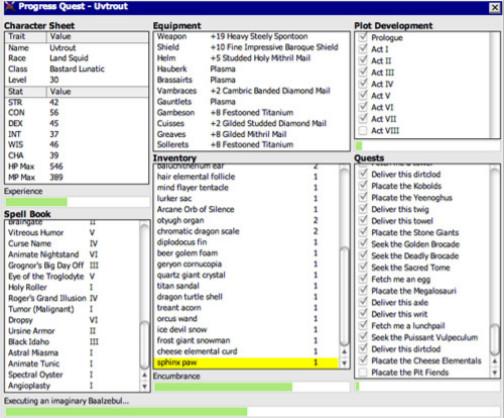Screen dimensions: 504x418
Task: Toggle the Prologue checkbox
Action: click(x=363, y=37)
